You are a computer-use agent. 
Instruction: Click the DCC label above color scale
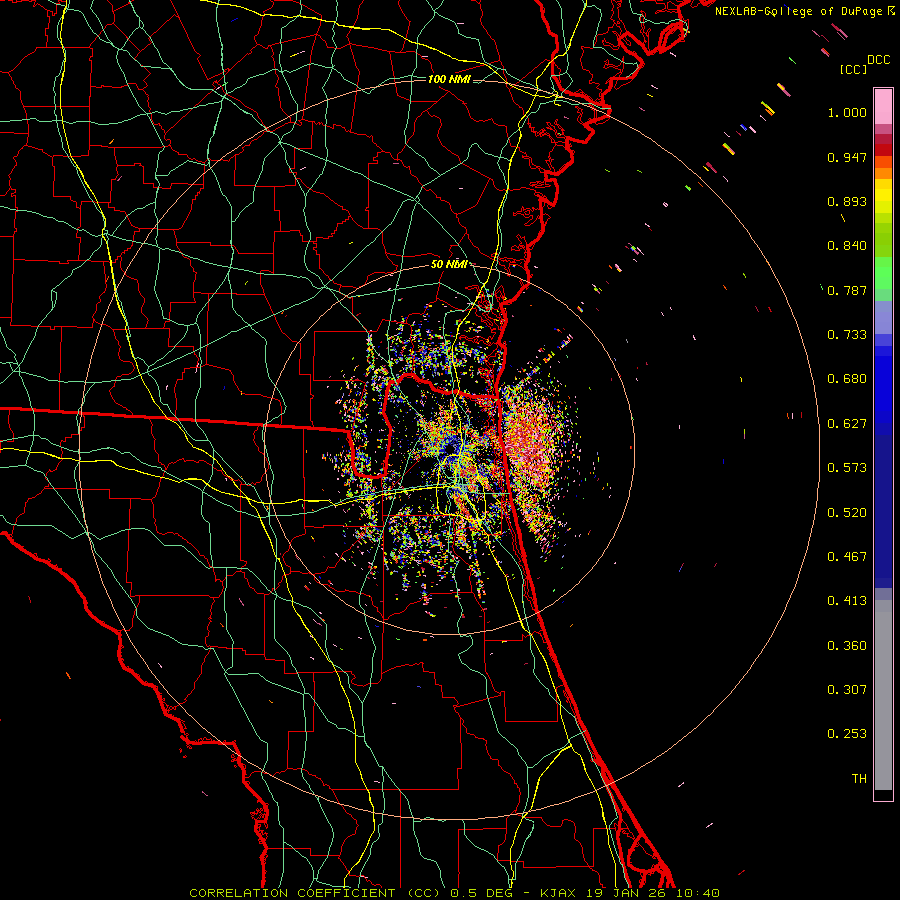(878, 59)
